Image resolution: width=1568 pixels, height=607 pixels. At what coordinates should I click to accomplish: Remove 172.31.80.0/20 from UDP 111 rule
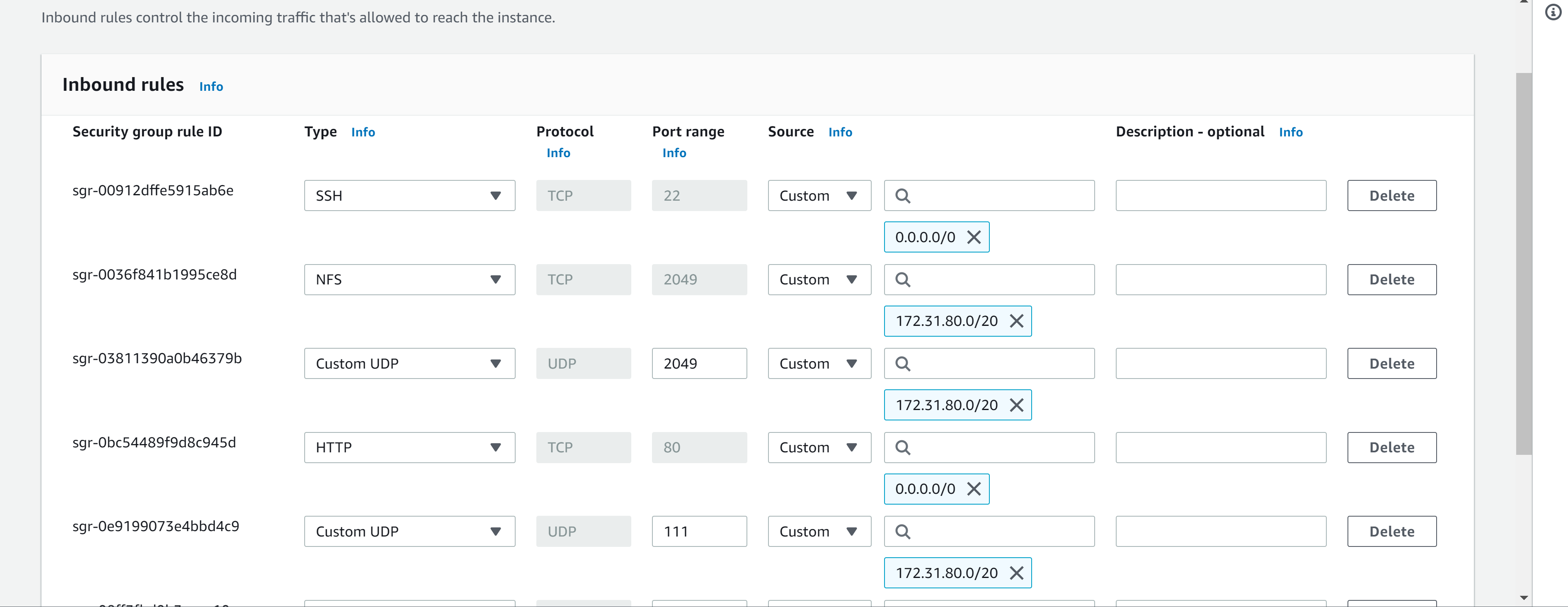1016,573
